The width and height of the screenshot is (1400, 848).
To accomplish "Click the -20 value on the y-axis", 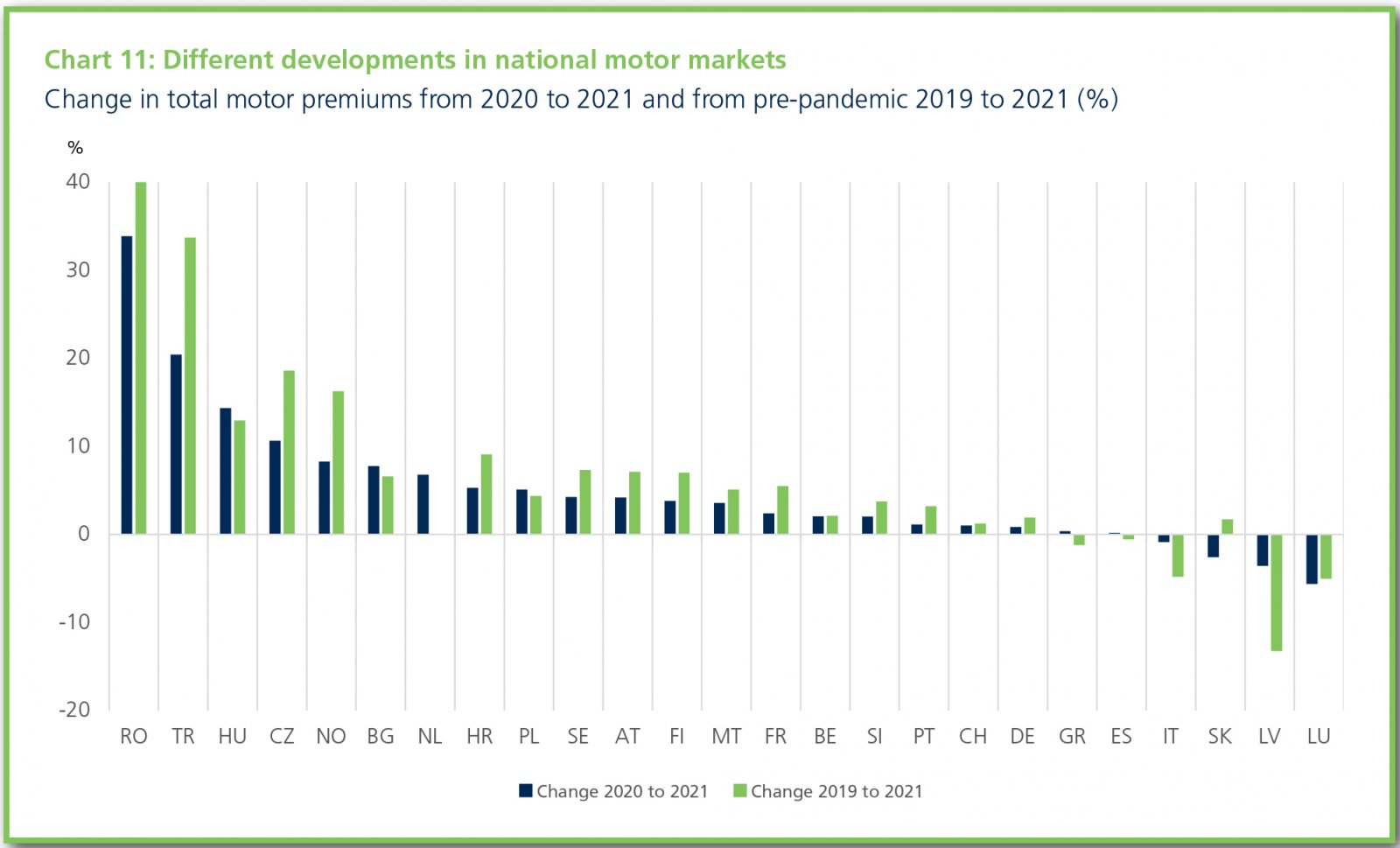I will [74, 709].
